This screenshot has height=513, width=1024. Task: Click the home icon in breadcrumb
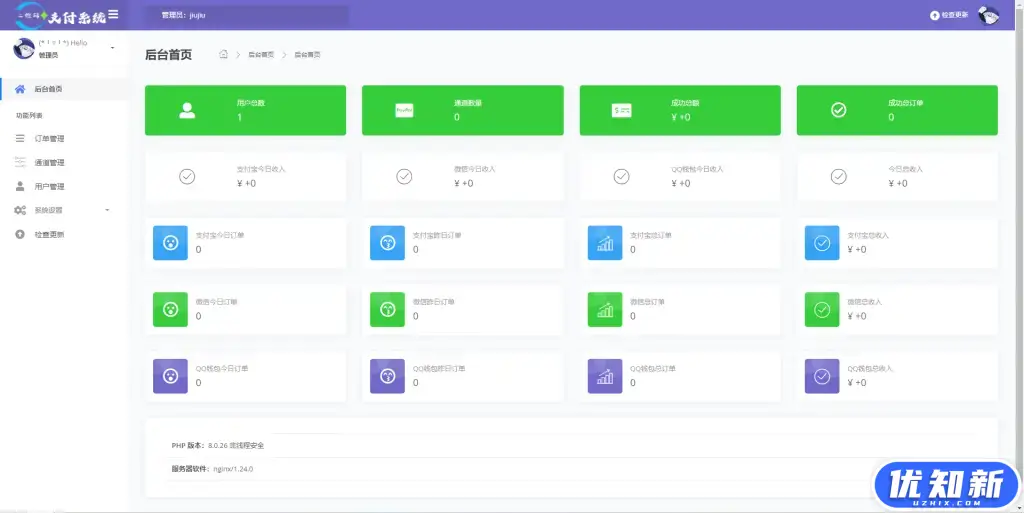pos(223,54)
